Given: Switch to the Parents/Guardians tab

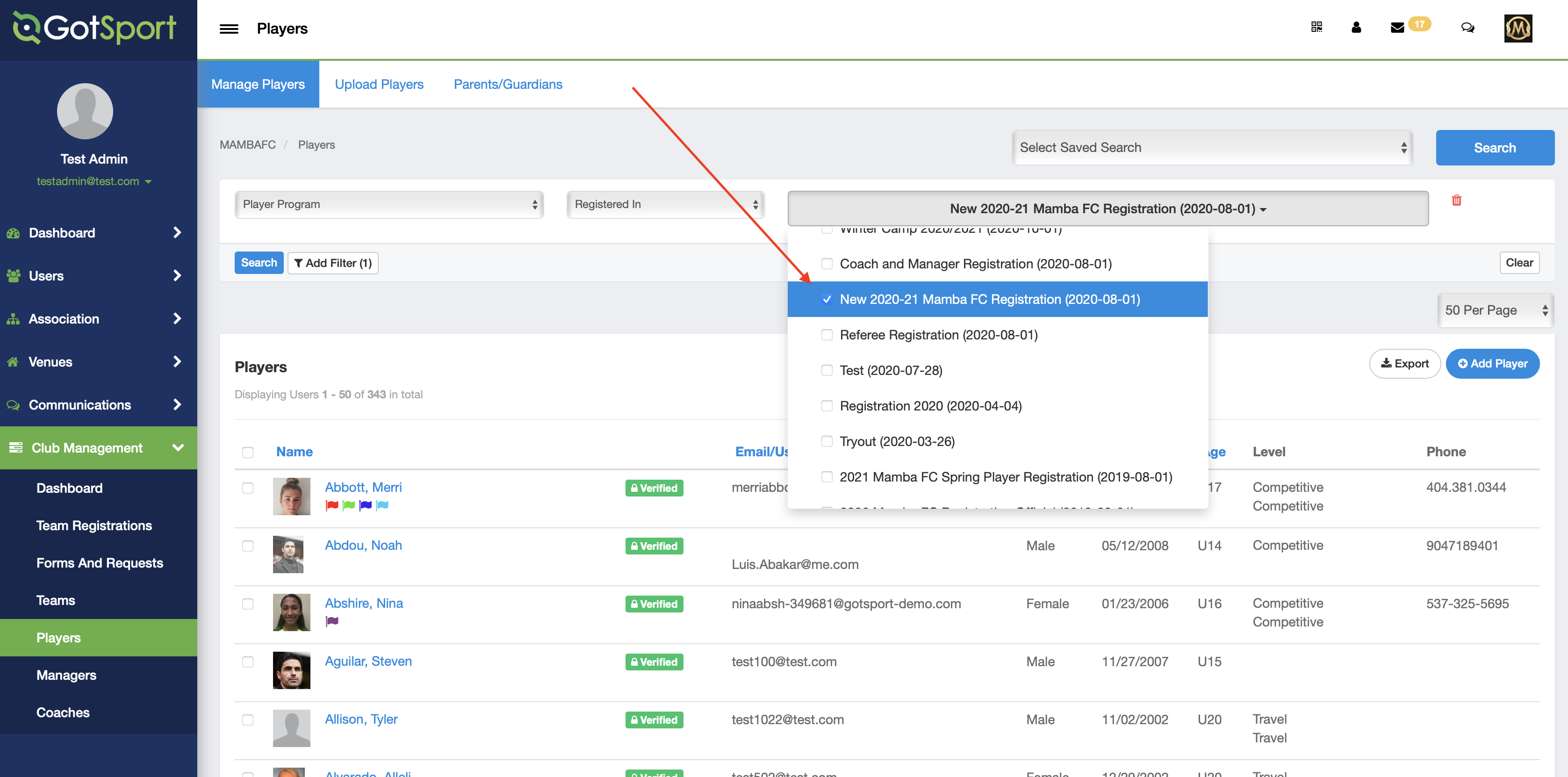Looking at the screenshot, I should coord(508,84).
